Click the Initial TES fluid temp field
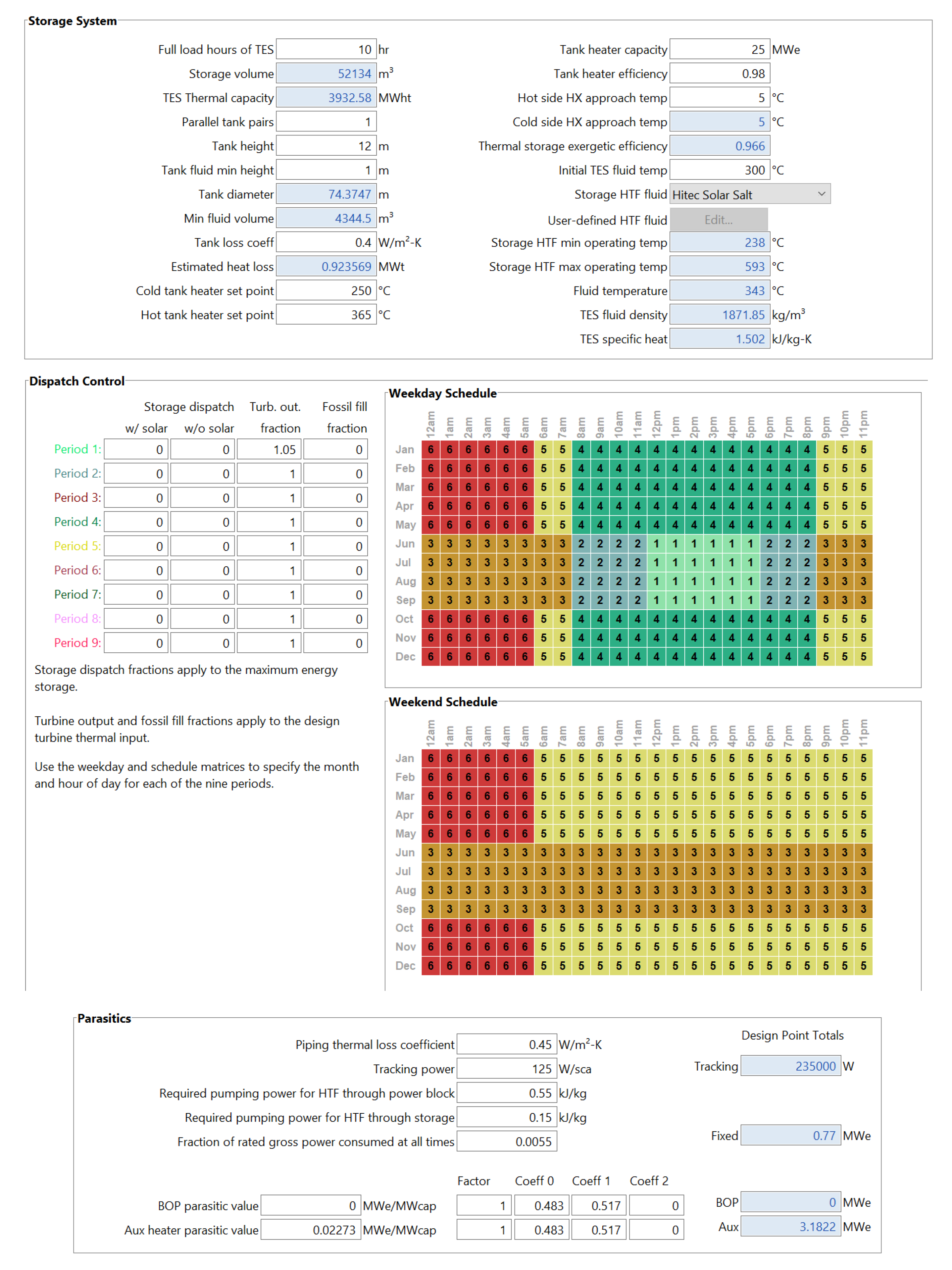 (719, 170)
